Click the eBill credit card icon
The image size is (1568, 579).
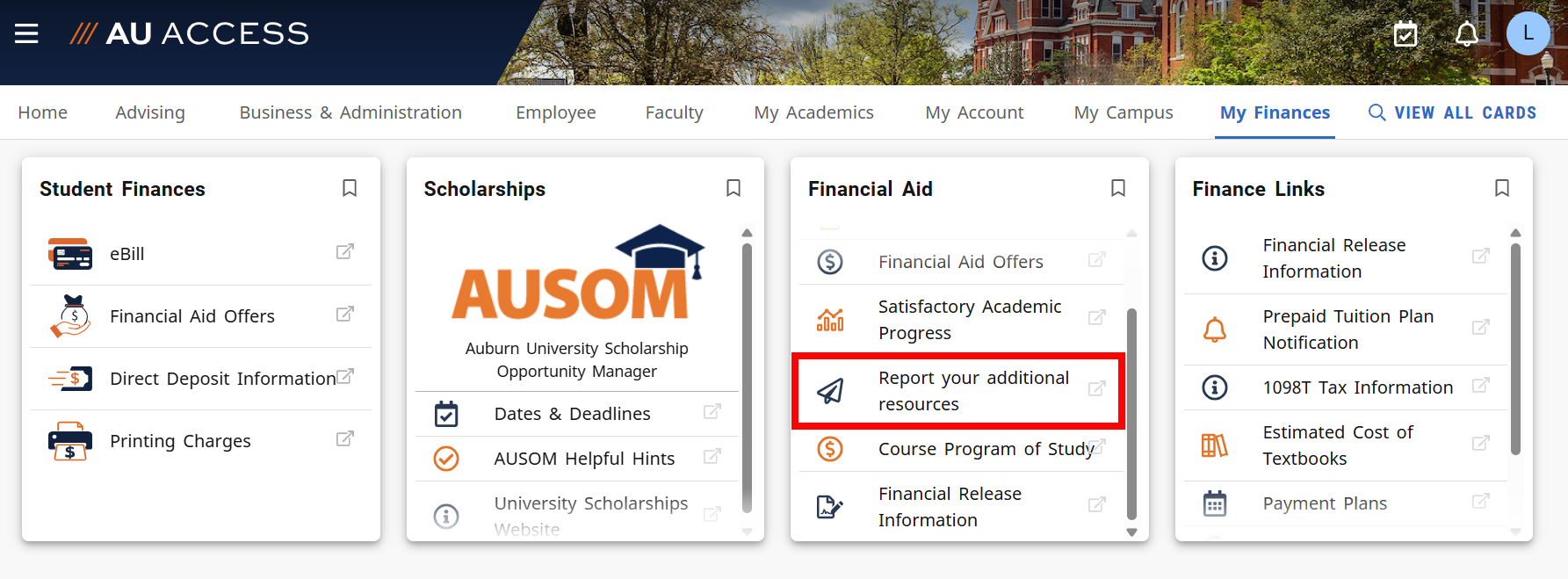(70, 253)
